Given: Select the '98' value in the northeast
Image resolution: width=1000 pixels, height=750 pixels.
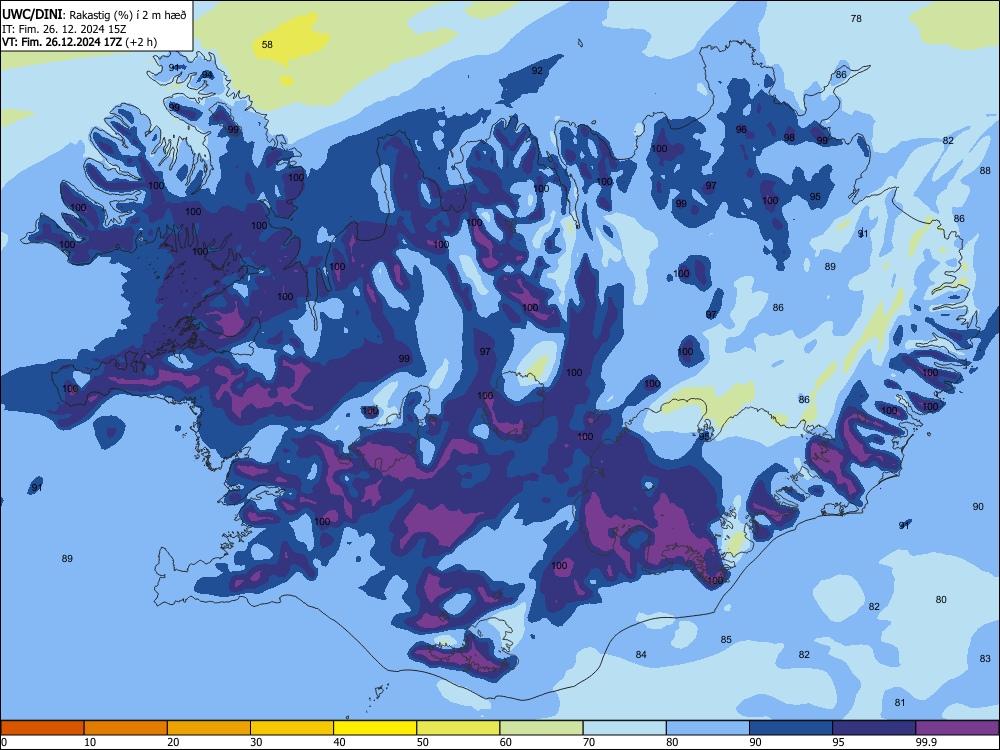Looking at the screenshot, I should (790, 138).
